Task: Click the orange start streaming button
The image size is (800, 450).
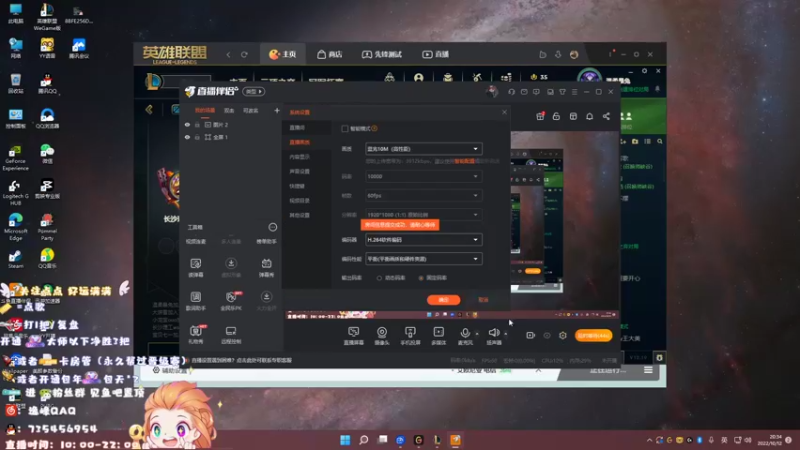Action: [593, 335]
